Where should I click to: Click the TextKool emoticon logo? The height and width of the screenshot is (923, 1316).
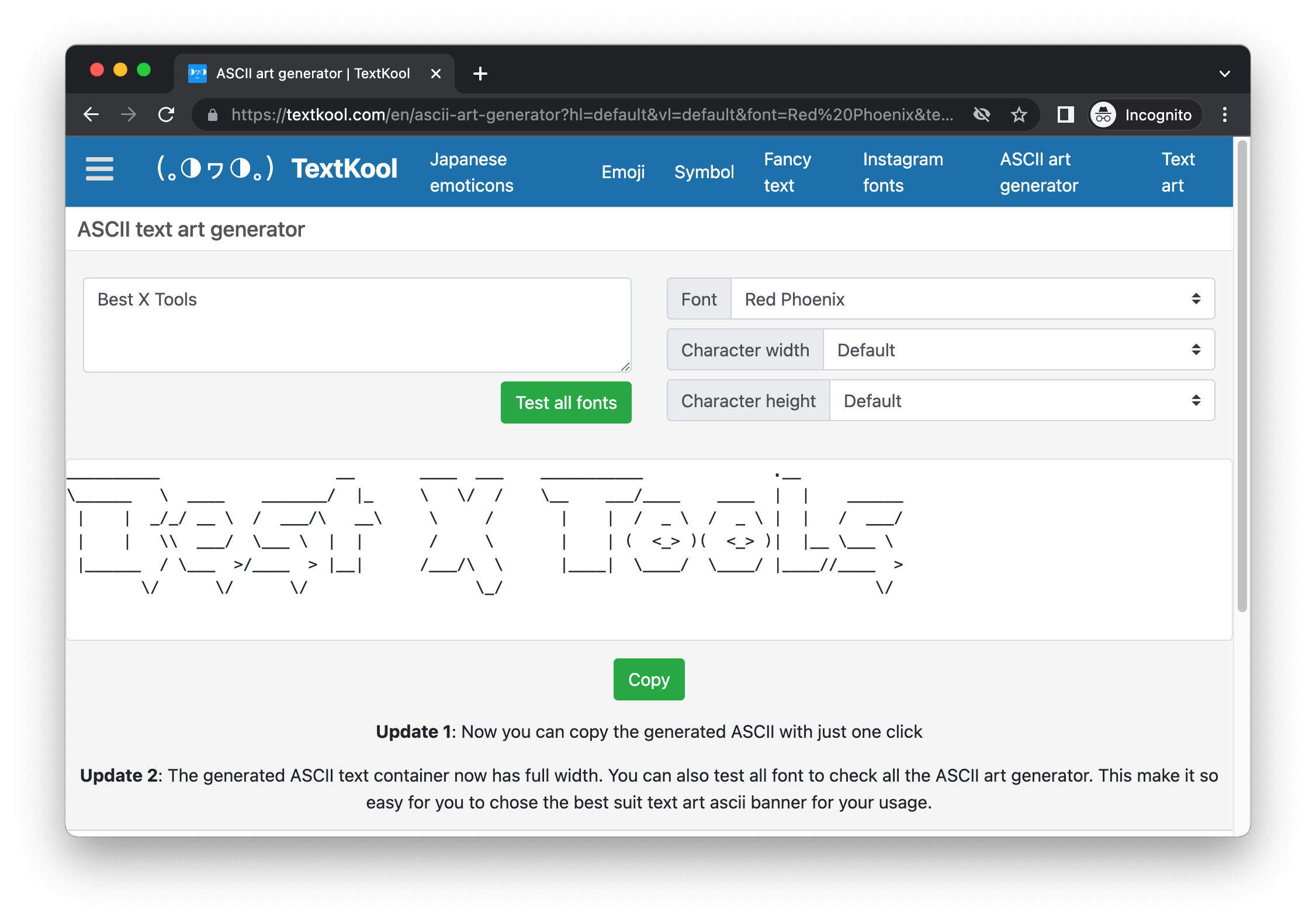(x=214, y=169)
